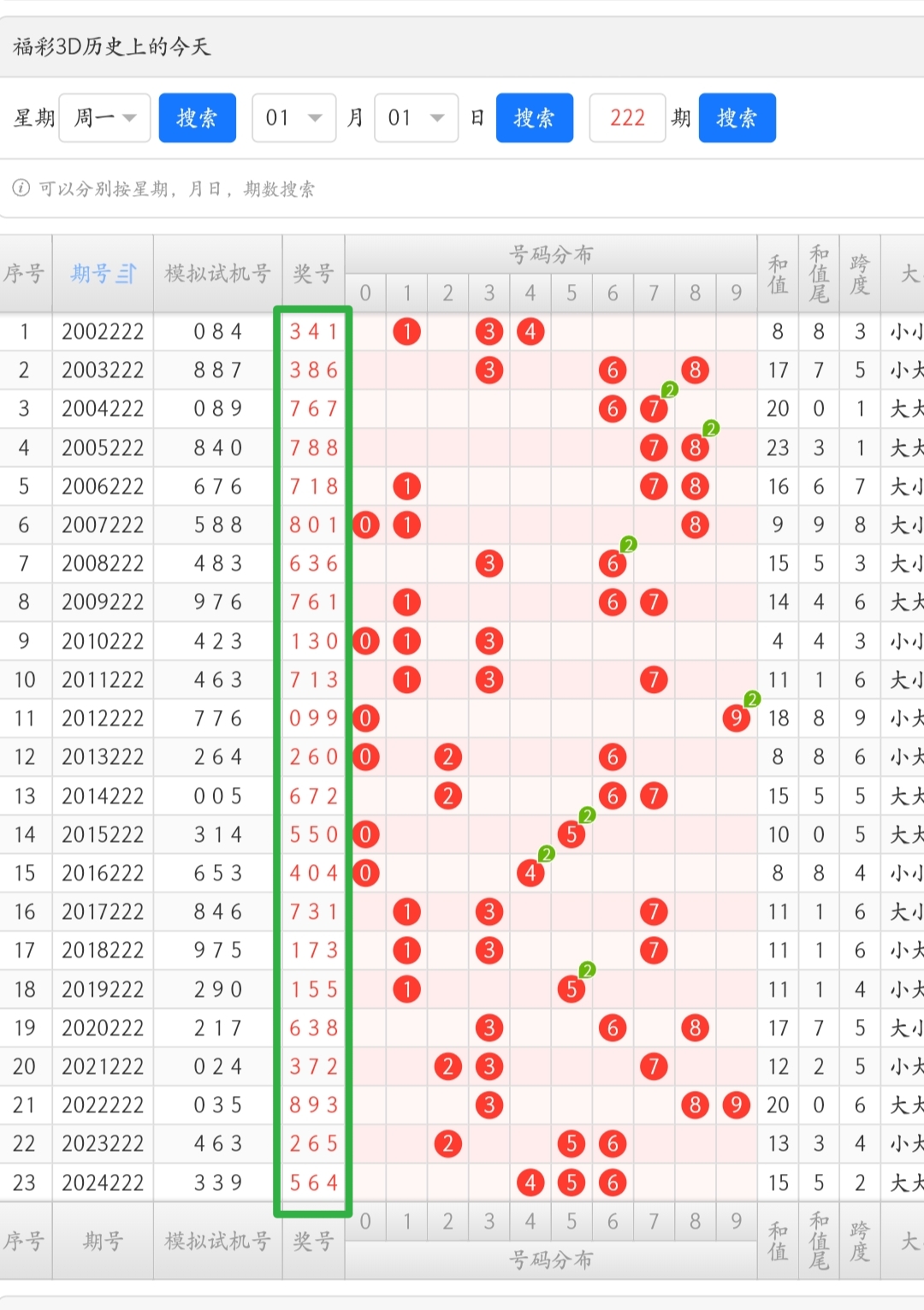924x1310 pixels.
Task: Click the 号码分布 top header
Action: 551,254
